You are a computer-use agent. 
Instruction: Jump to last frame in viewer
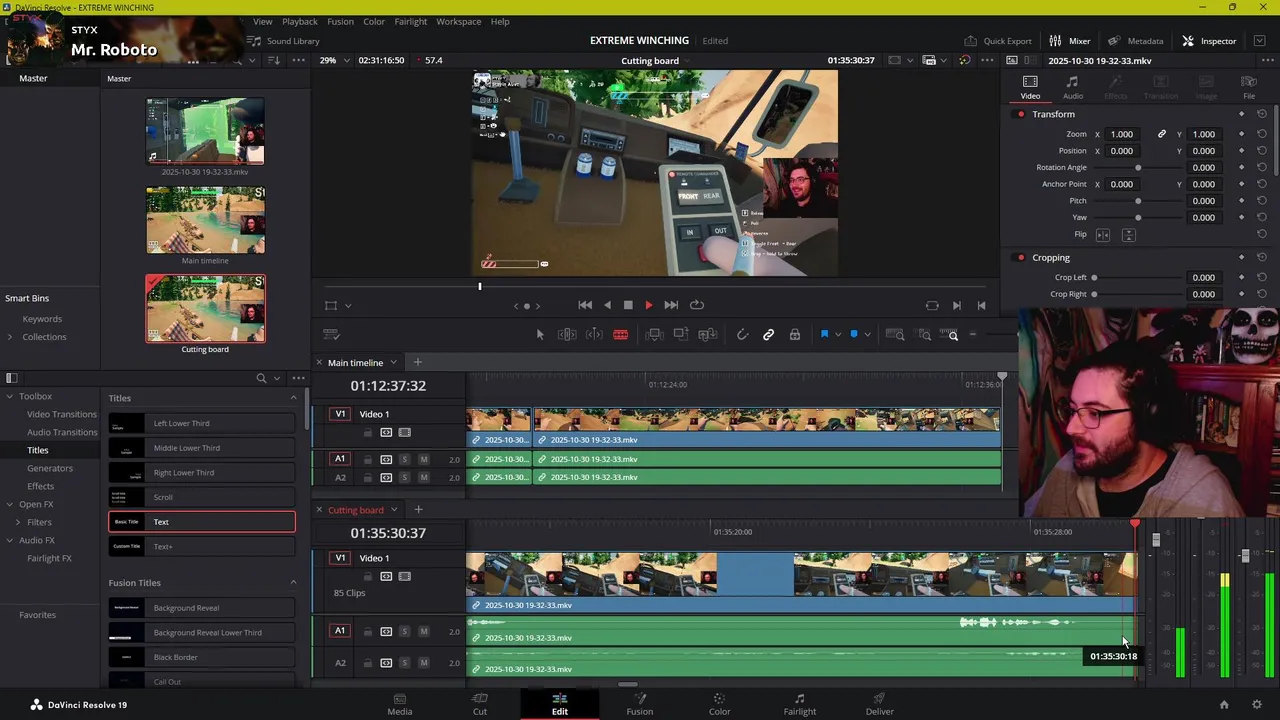click(671, 305)
